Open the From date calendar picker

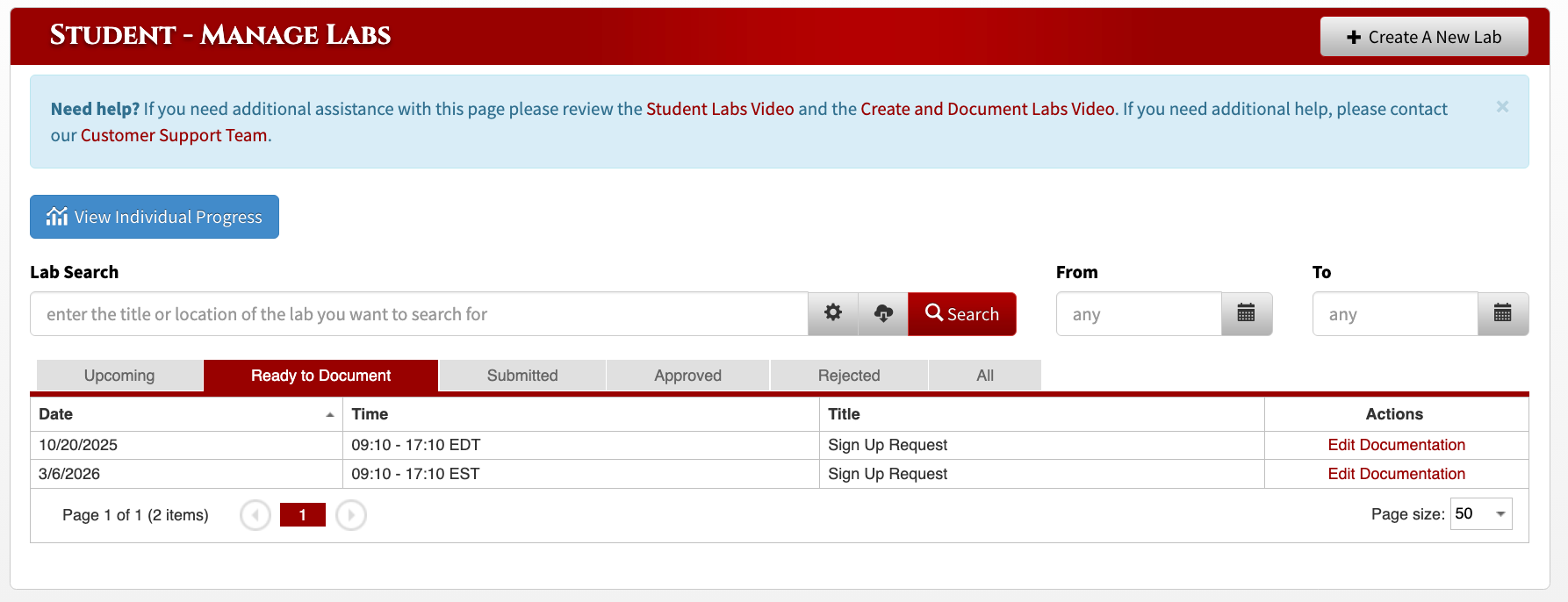pyautogui.click(x=1247, y=313)
